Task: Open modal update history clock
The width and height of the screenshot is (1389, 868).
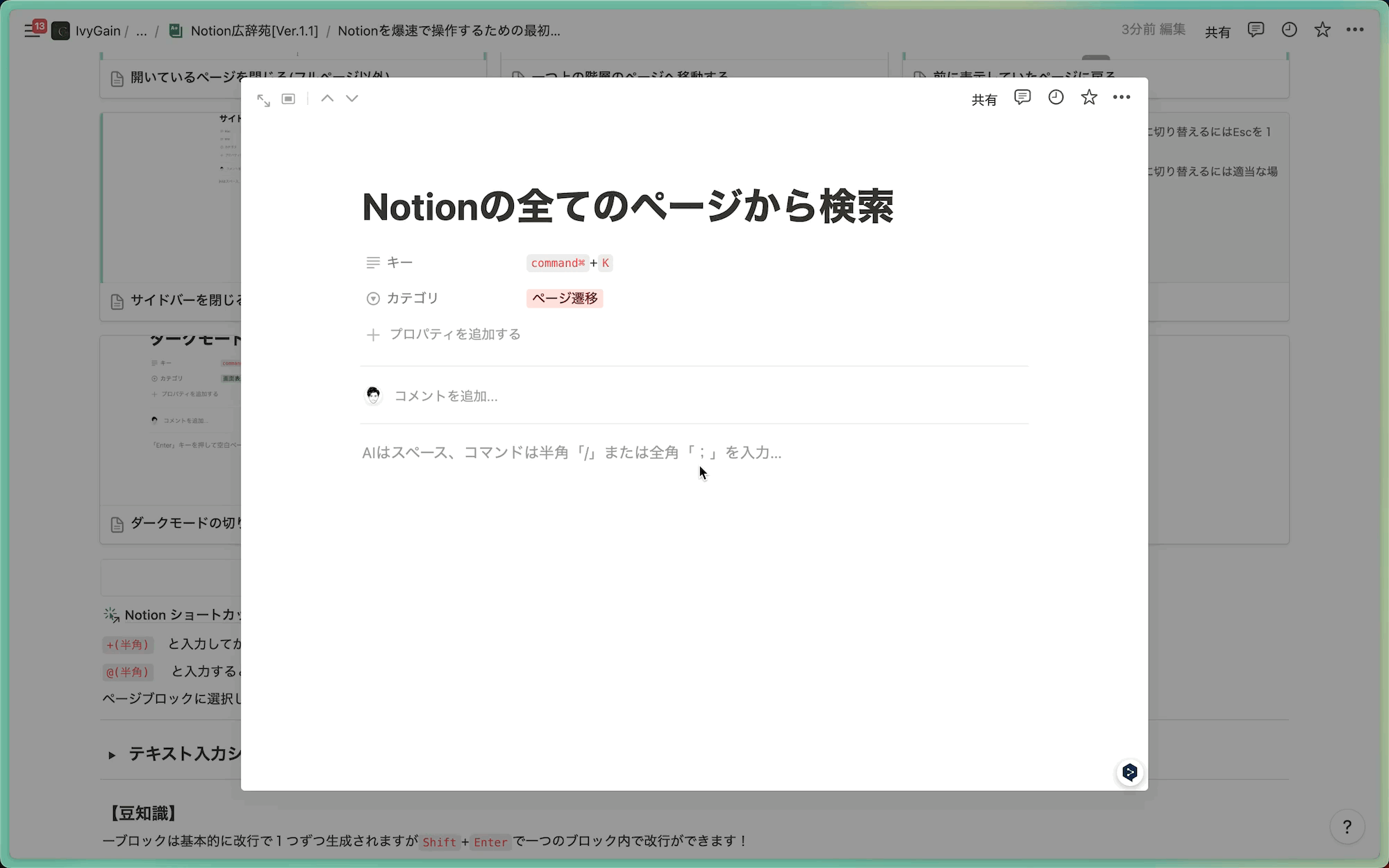Action: tap(1056, 98)
